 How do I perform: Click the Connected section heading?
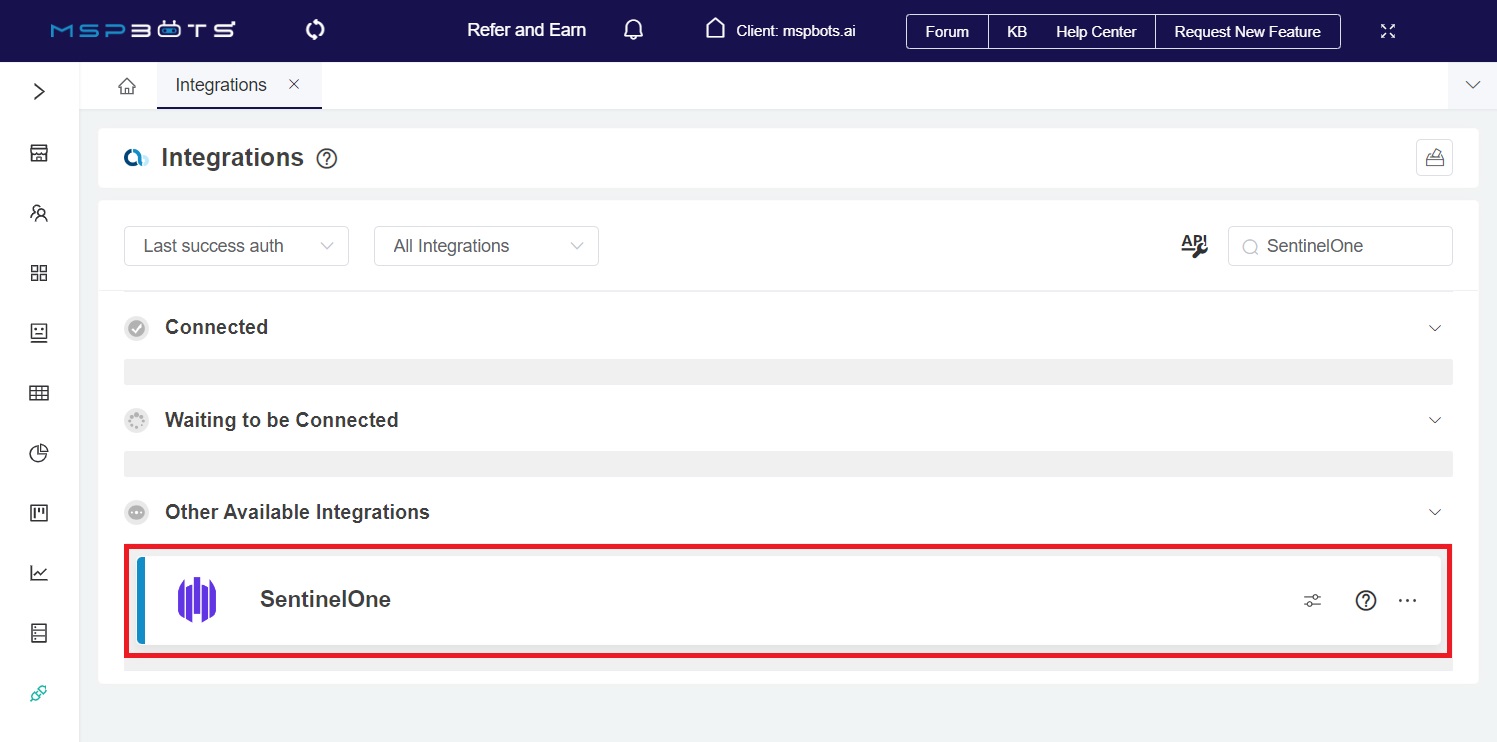216,327
